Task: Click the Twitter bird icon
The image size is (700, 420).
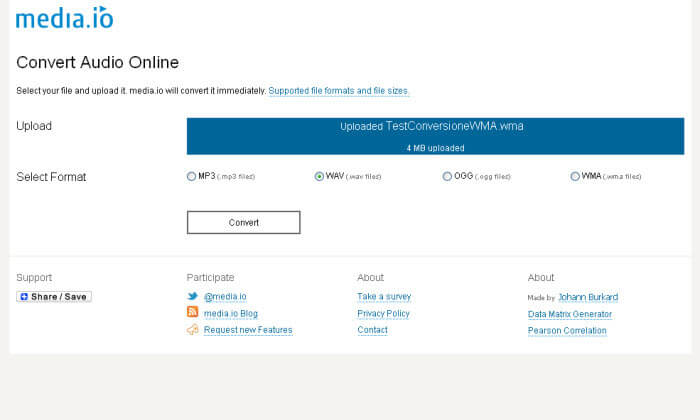Action: pyautogui.click(x=192, y=296)
